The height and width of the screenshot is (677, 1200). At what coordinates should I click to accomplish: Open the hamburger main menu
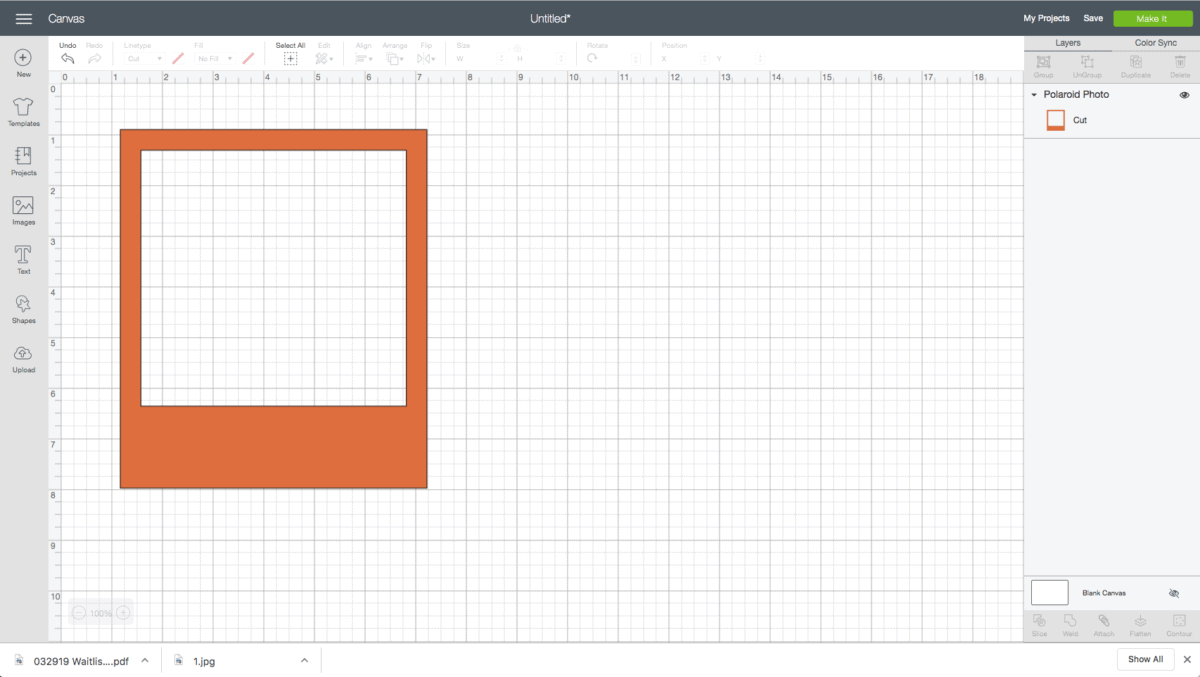point(23,19)
